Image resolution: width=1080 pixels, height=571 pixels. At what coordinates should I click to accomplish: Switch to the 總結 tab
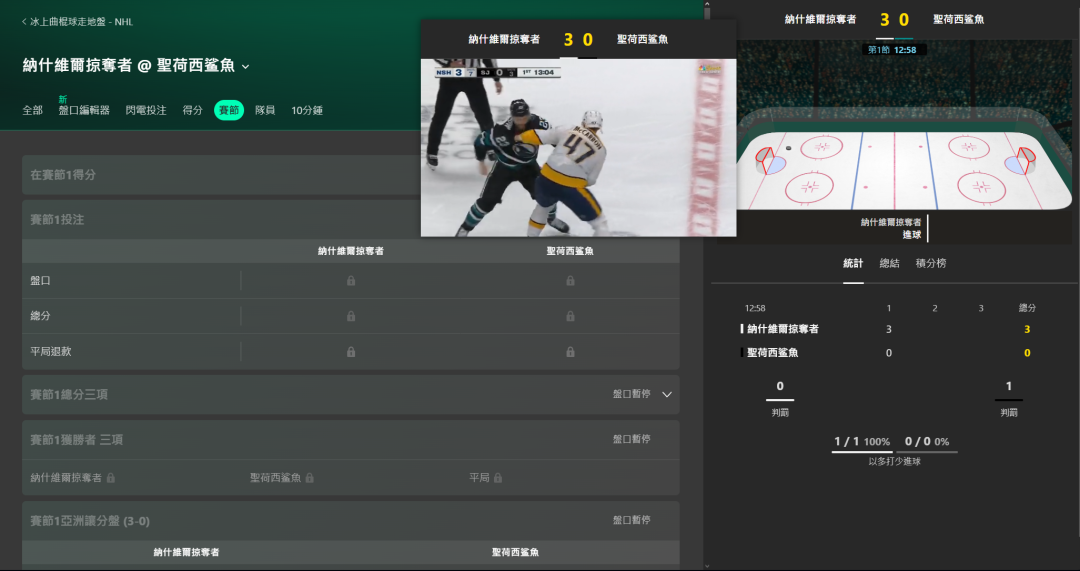889,263
